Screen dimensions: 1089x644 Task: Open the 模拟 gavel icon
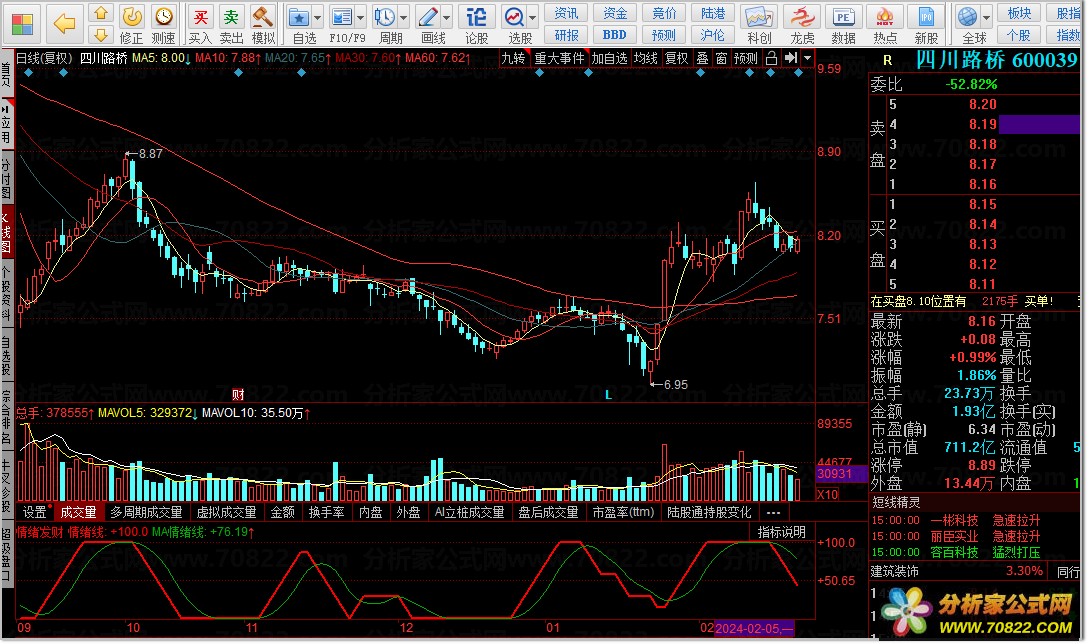pyautogui.click(x=263, y=24)
